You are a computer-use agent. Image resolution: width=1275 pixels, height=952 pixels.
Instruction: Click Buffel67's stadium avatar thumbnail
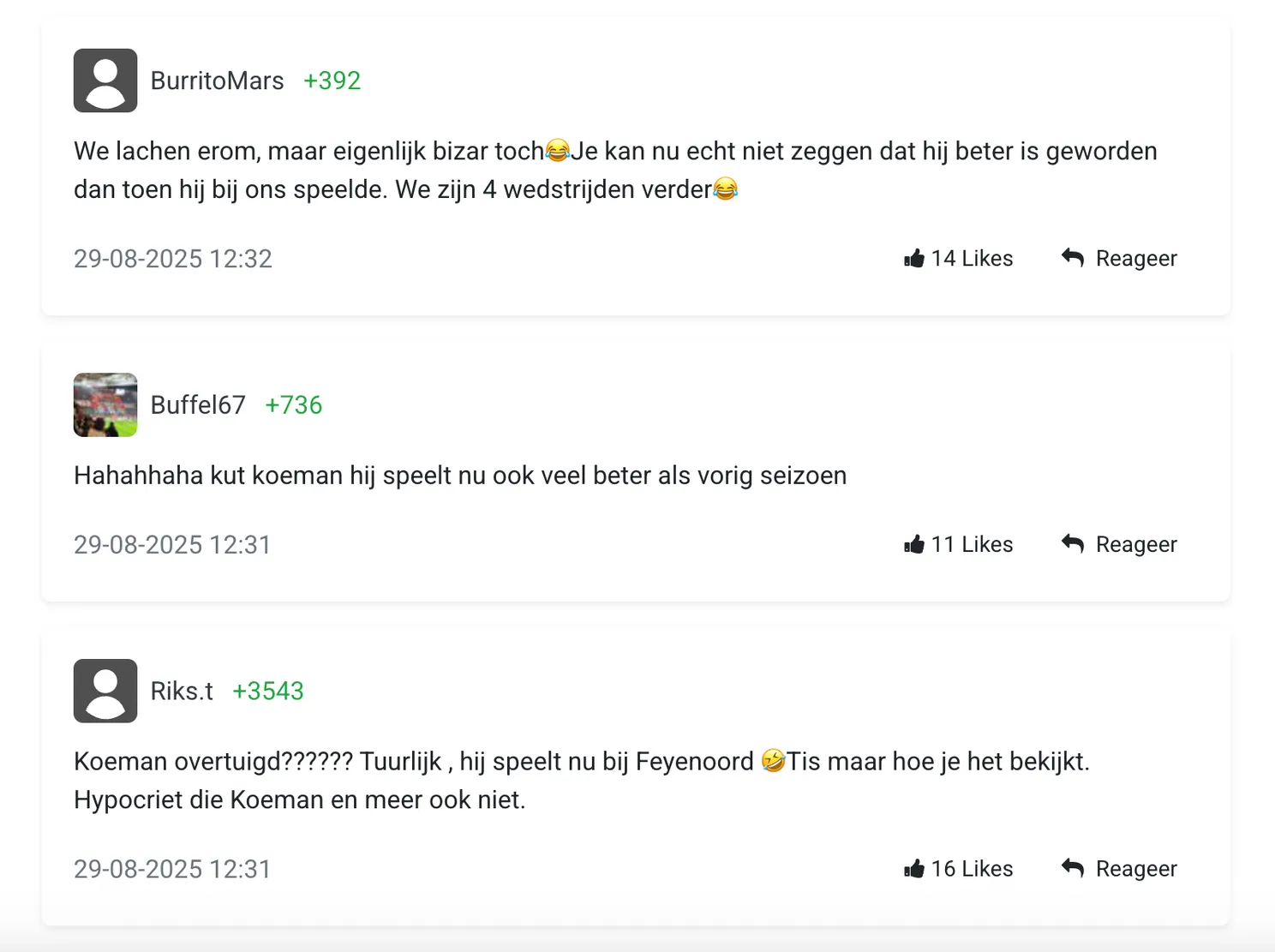click(x=105, y=404)
